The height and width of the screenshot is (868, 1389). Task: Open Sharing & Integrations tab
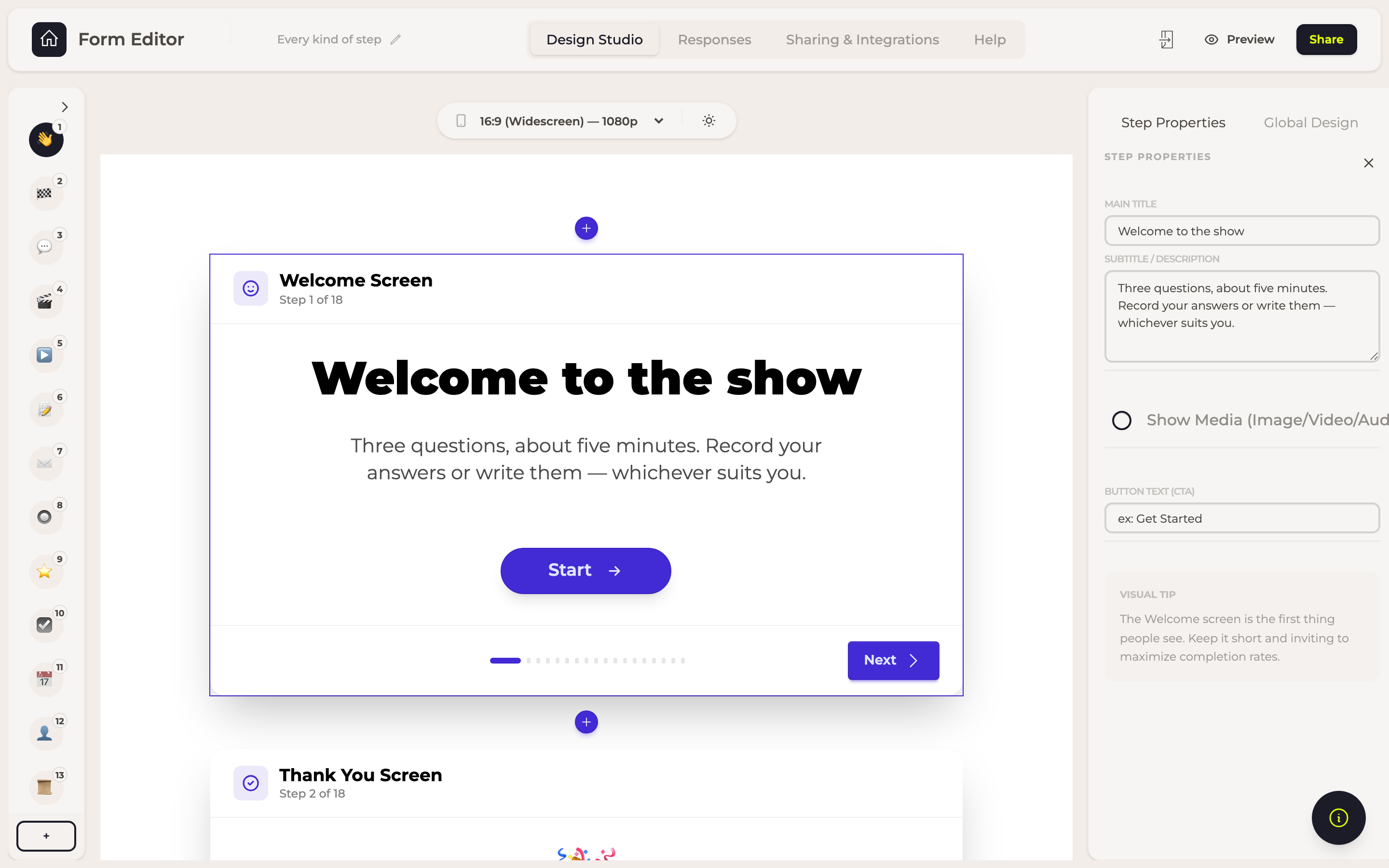point(862,40)
